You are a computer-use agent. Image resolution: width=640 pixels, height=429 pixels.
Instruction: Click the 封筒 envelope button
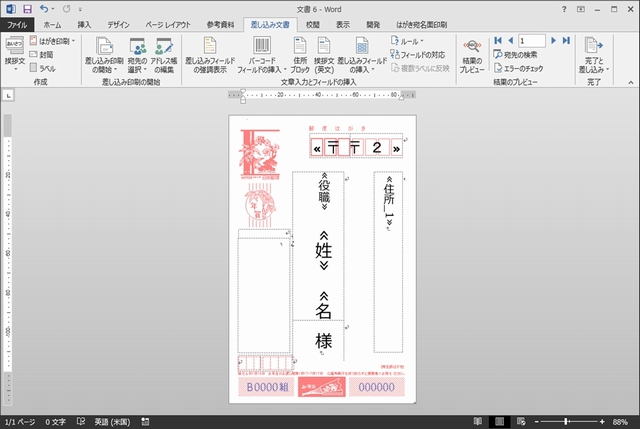(x=41, y=55)
